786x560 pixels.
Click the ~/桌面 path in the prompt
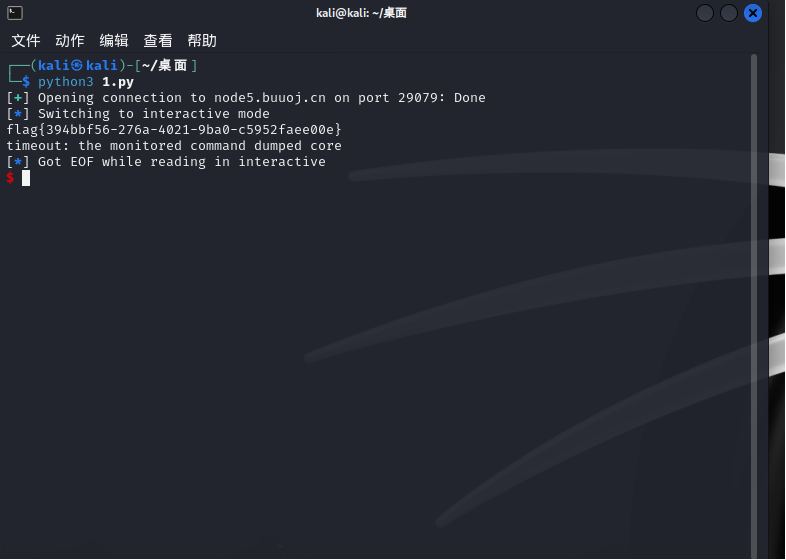pyautogui.click(x=164, y=66)
